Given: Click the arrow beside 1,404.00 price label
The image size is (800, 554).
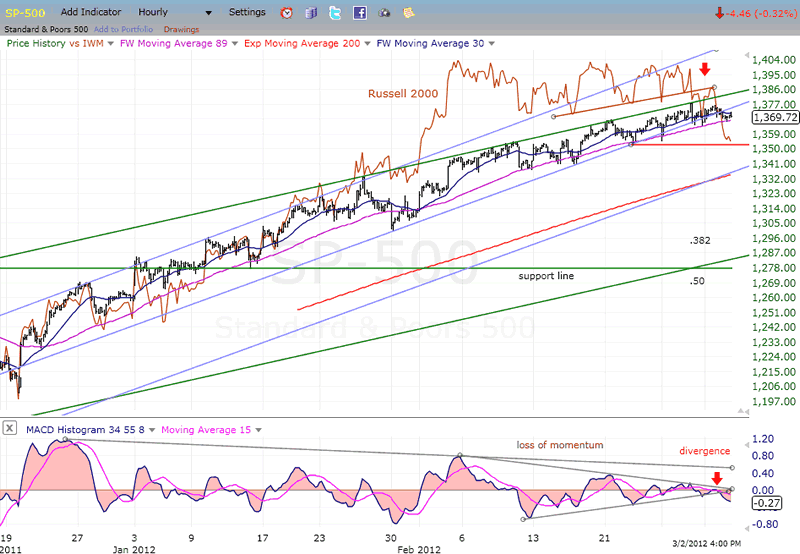Looking at the screenshot, I should 747,55.
